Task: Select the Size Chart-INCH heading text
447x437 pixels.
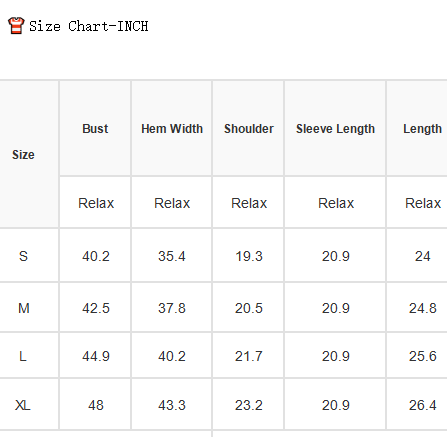Action: pos(89,26)
